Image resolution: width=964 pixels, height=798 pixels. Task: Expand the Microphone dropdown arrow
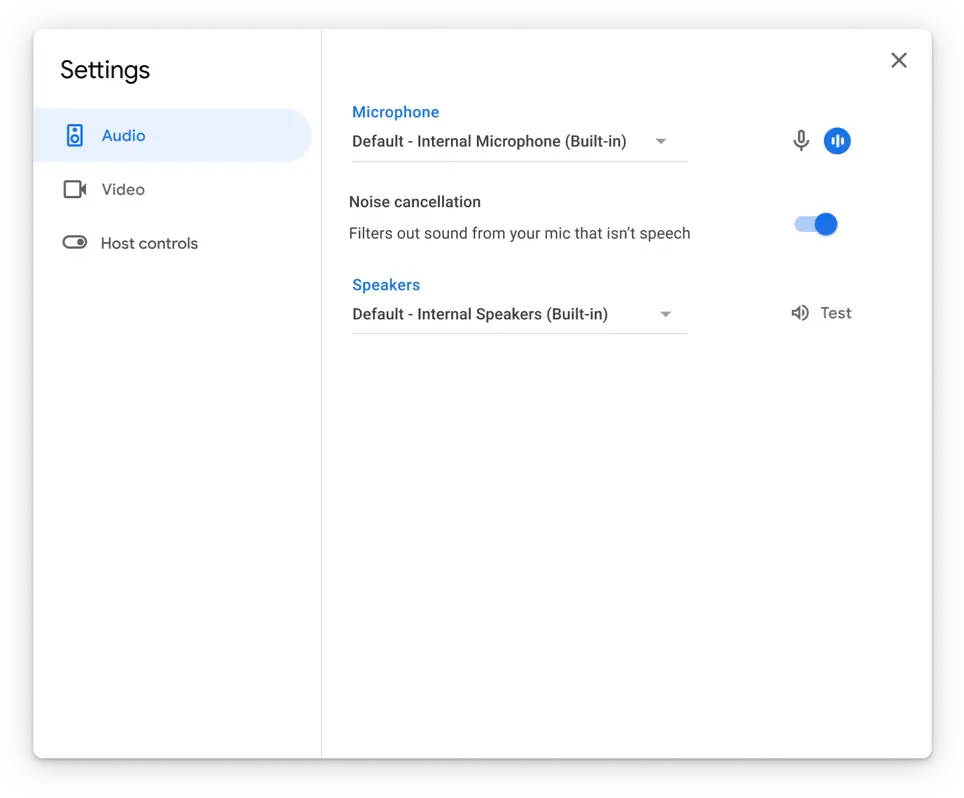pos(661,142)
